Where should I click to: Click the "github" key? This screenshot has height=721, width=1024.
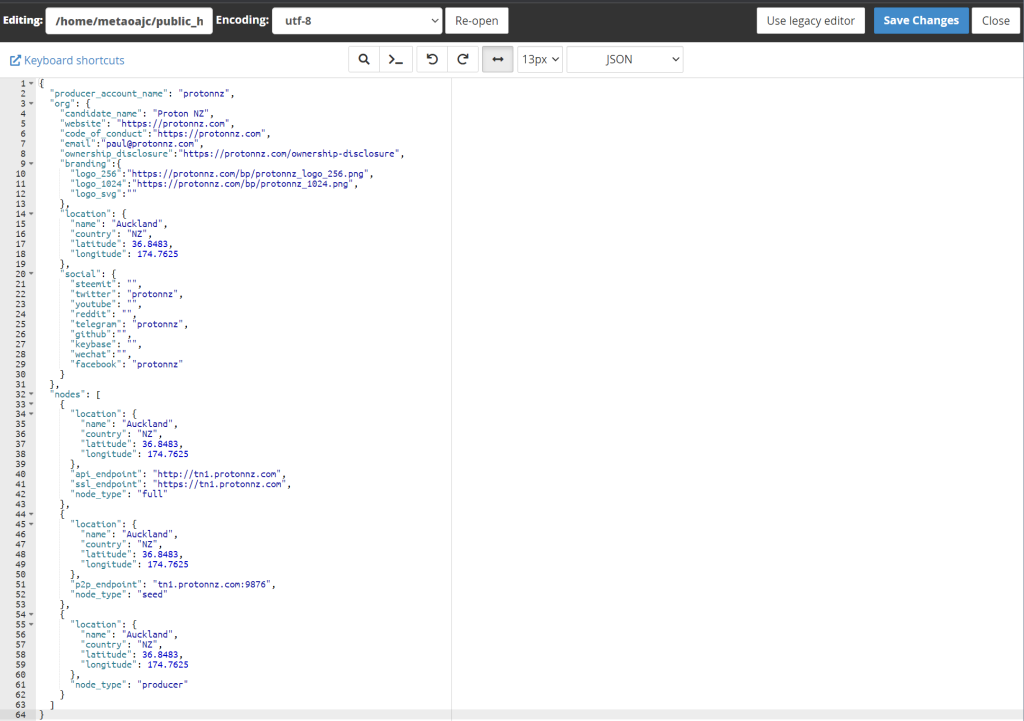point(91,334)
